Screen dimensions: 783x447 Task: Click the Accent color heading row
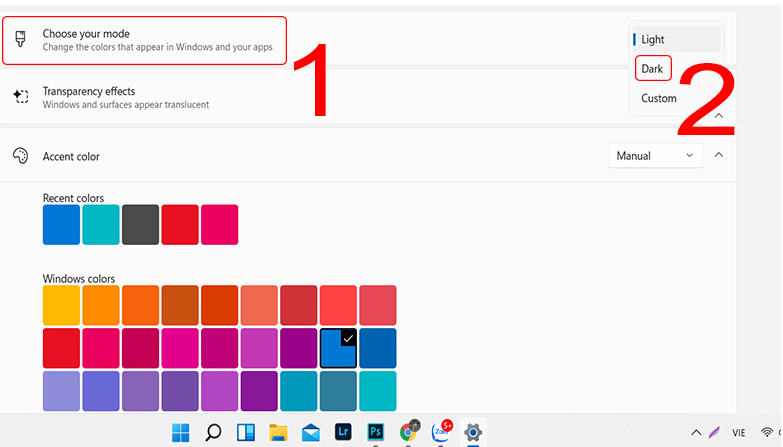368,155
